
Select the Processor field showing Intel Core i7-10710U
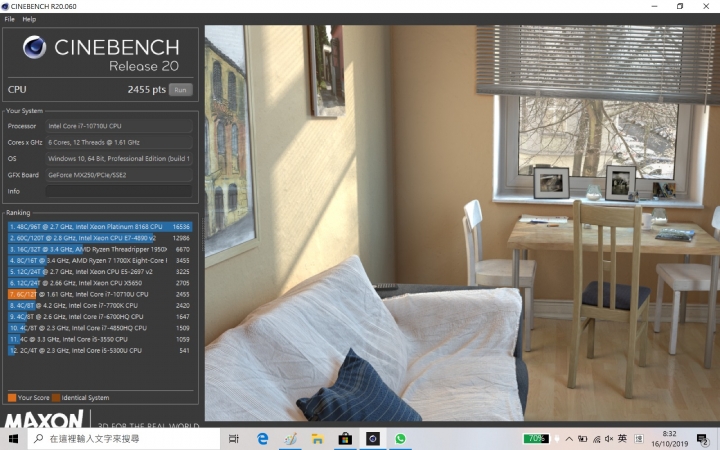tap(119, 126)
